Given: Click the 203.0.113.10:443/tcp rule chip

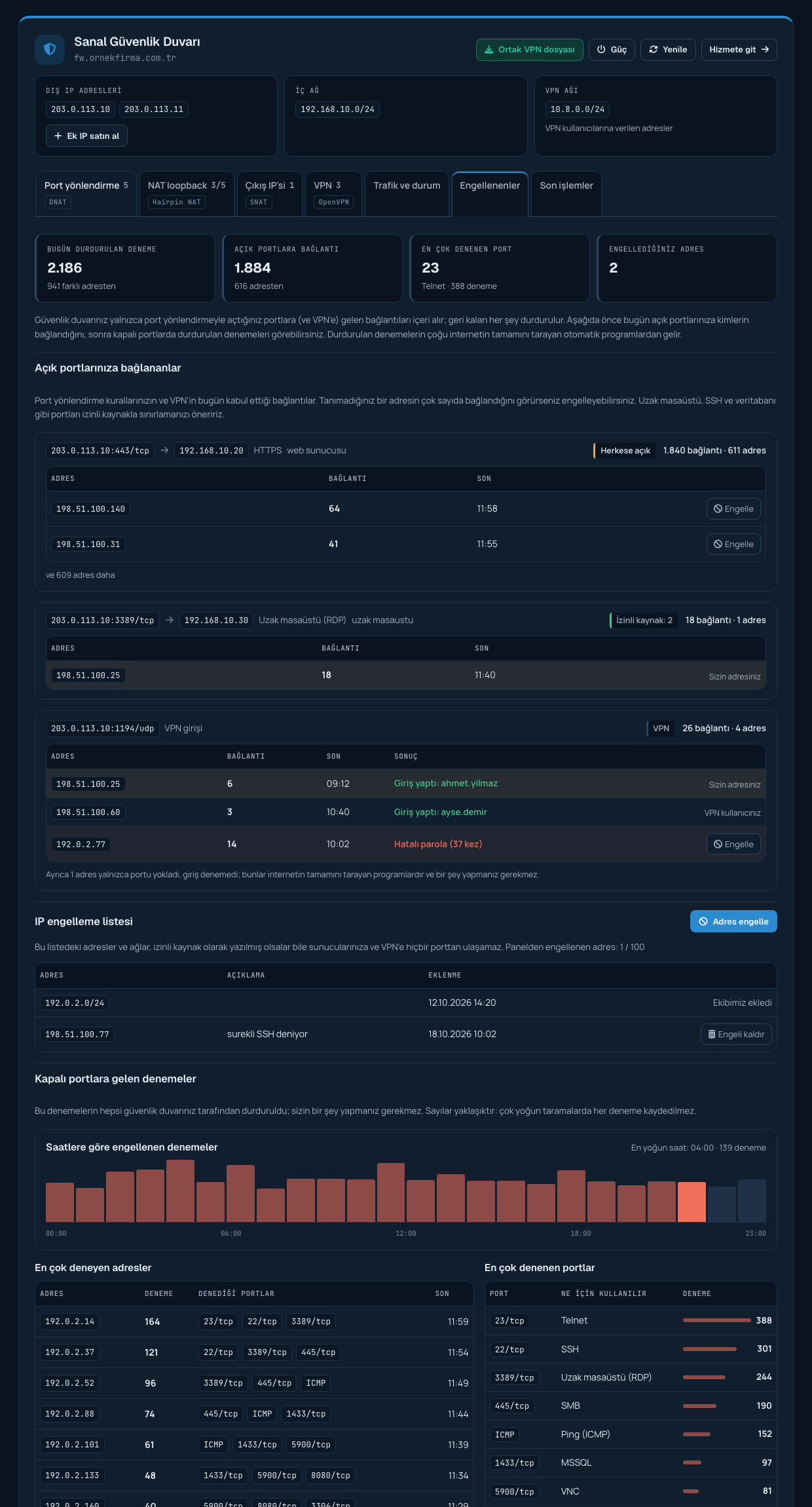Looking at the screenshot, I should tap(100, 451).
